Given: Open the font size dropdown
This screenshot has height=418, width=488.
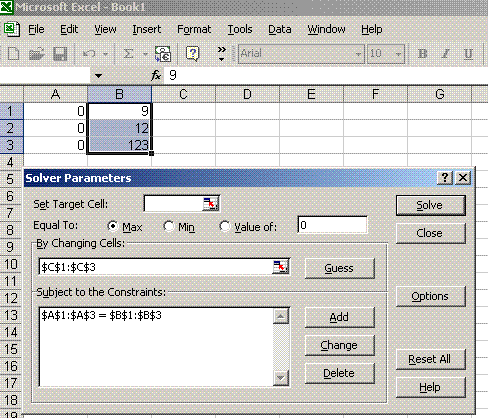Looking at the screenshot, I should (398, 54).
